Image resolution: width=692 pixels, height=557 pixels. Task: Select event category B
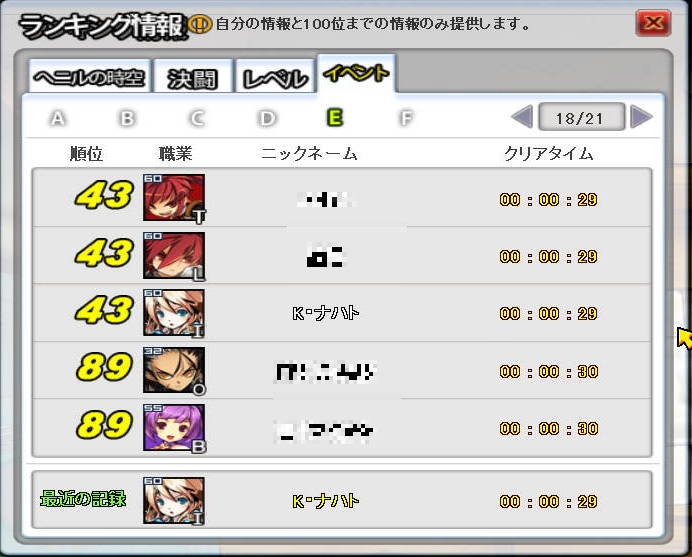coord(127,118)
